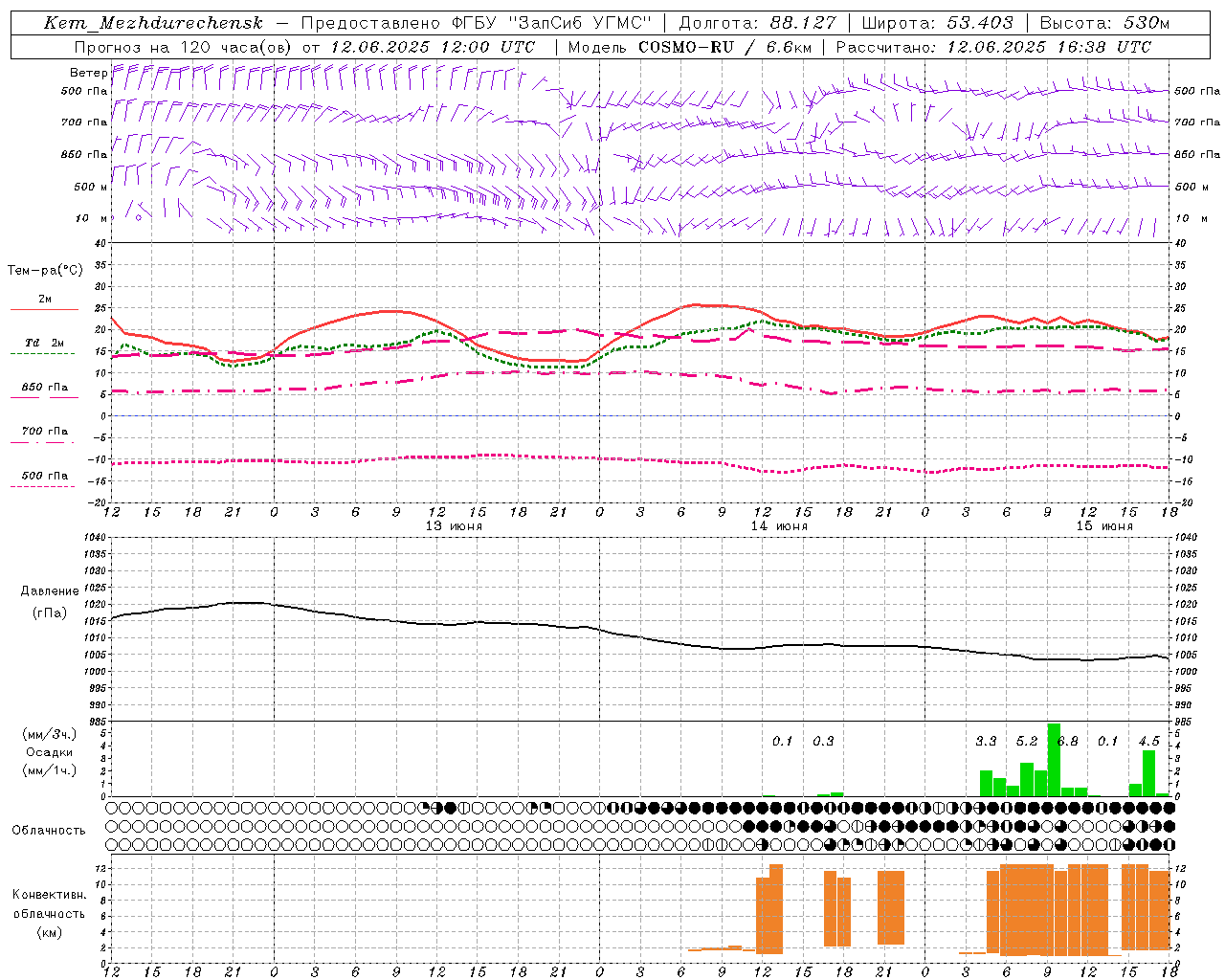Screen dimensions: 1225x980
Task: Select the forecast start 12.06.2025 12:00 UTC
Action: pyautogui.click(x=433, y=47)
